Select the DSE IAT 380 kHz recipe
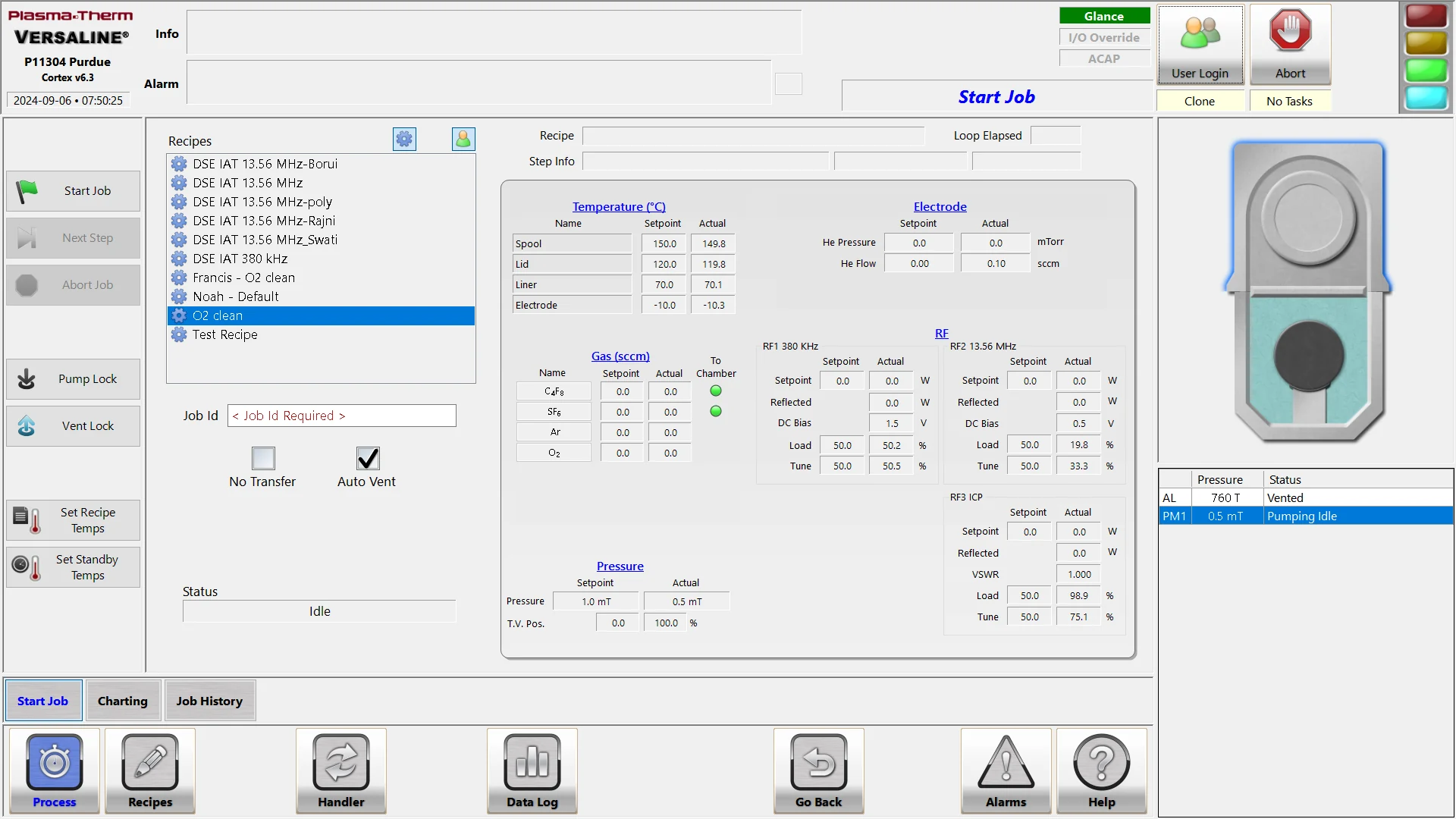Screen dimensions: 1456x819 click(x=321, y=259)
